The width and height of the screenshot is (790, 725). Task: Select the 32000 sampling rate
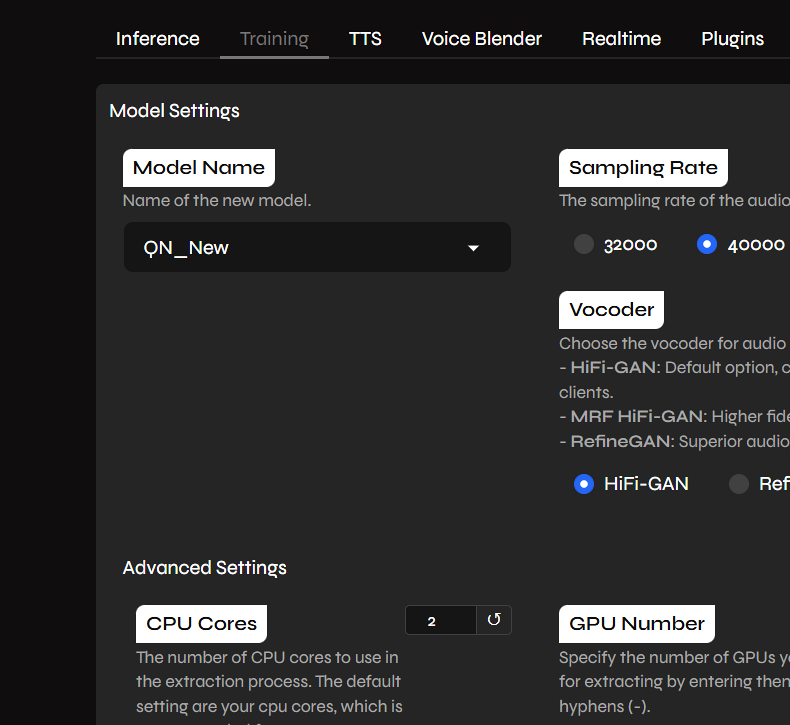(x=584, y=244)
